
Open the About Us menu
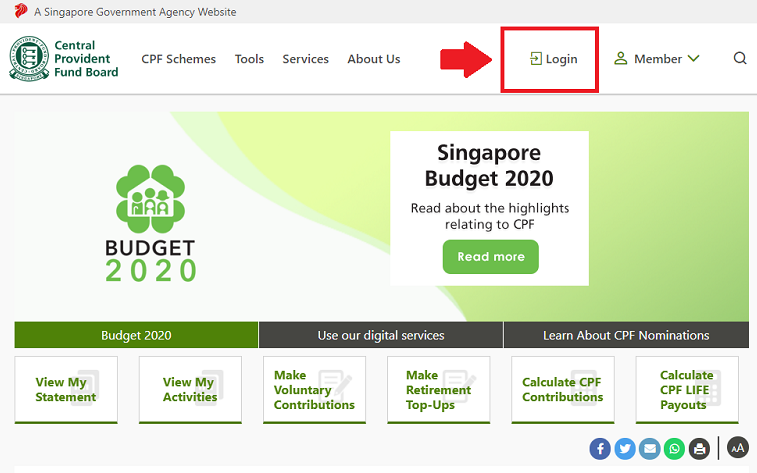374,59
